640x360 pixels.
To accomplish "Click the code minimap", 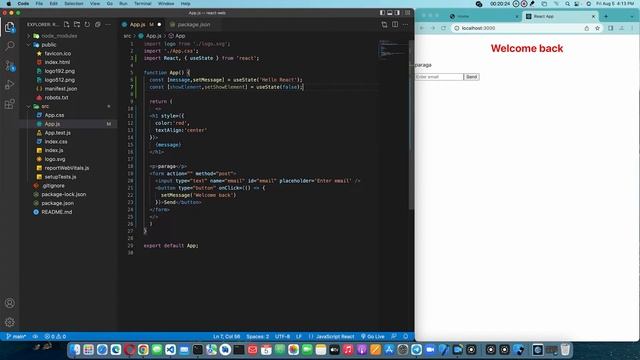I will pos(393,49).
